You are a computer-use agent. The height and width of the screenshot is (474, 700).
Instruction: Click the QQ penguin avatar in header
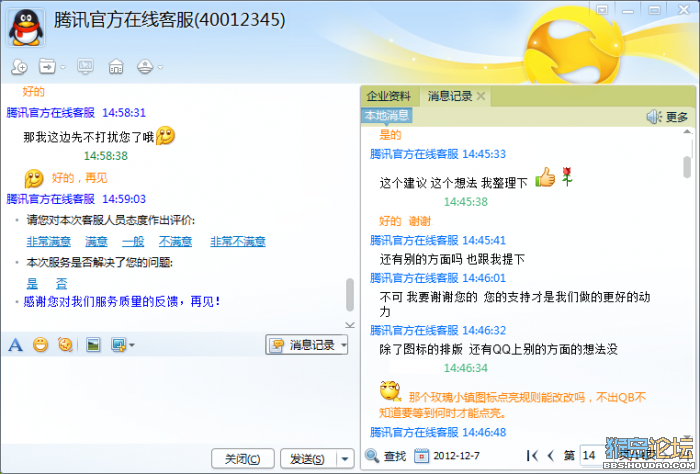26,28
